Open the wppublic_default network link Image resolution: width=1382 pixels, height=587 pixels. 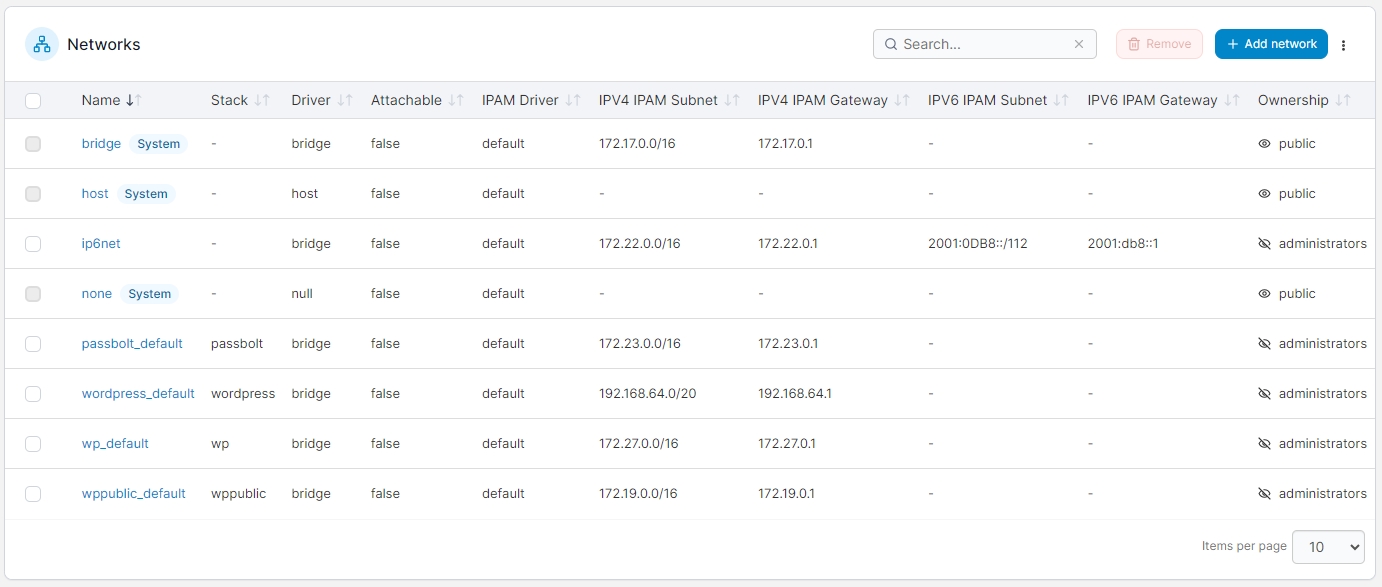[x=134, y=494]
